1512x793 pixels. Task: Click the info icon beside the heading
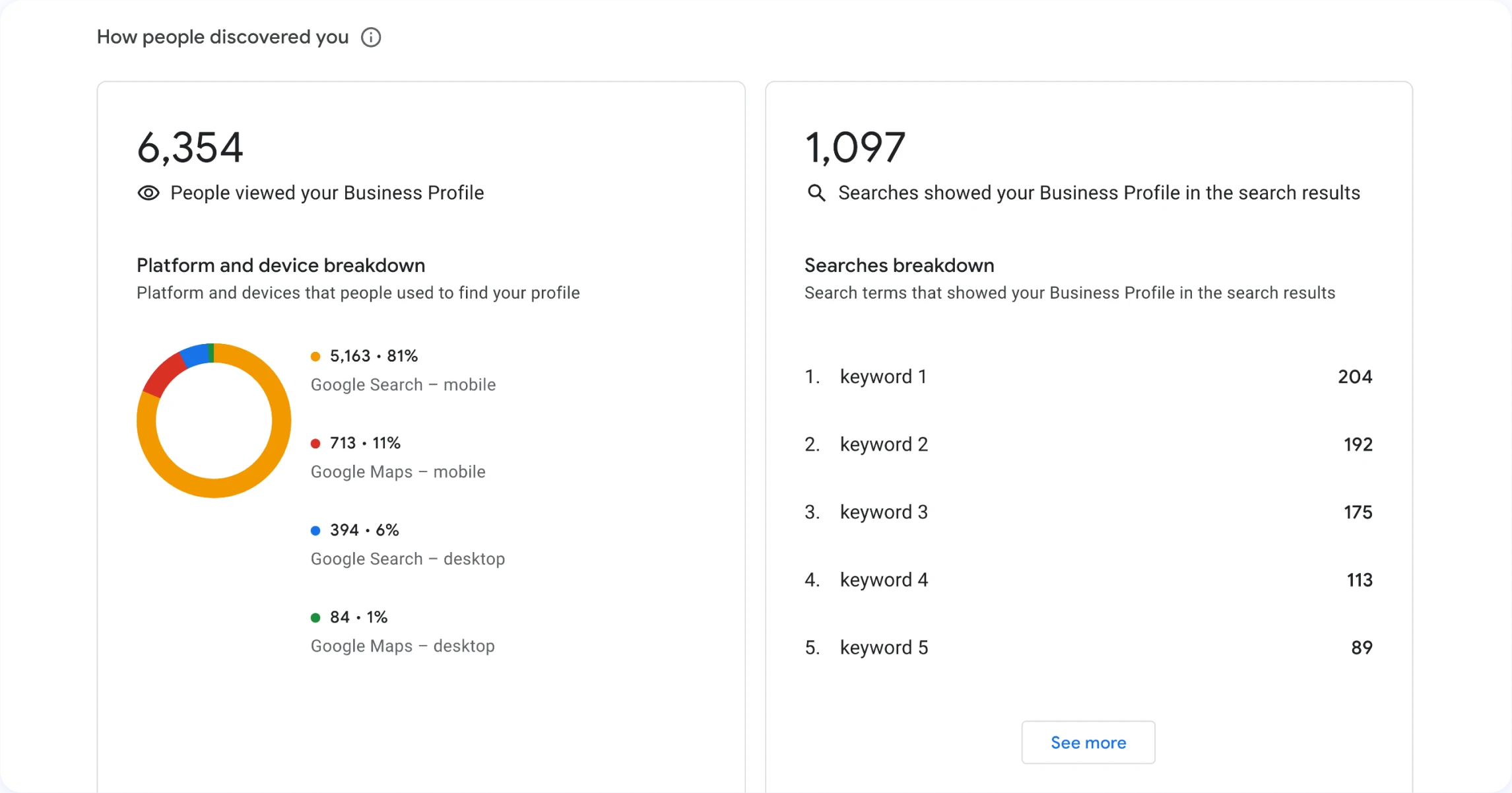coord(371,37)
